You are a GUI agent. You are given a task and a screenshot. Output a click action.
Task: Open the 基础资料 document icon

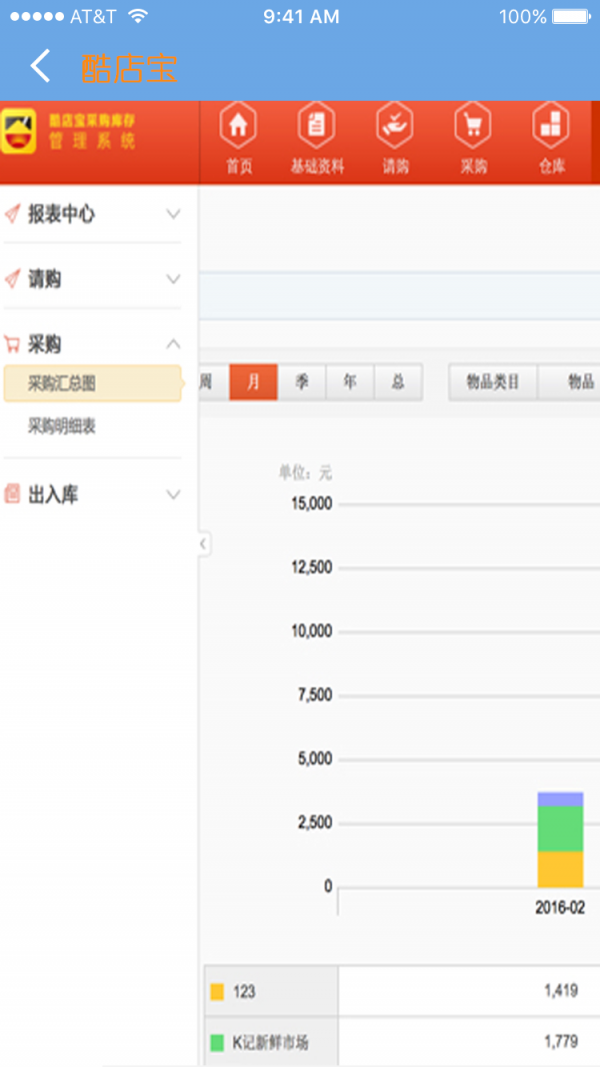point(316,127)
